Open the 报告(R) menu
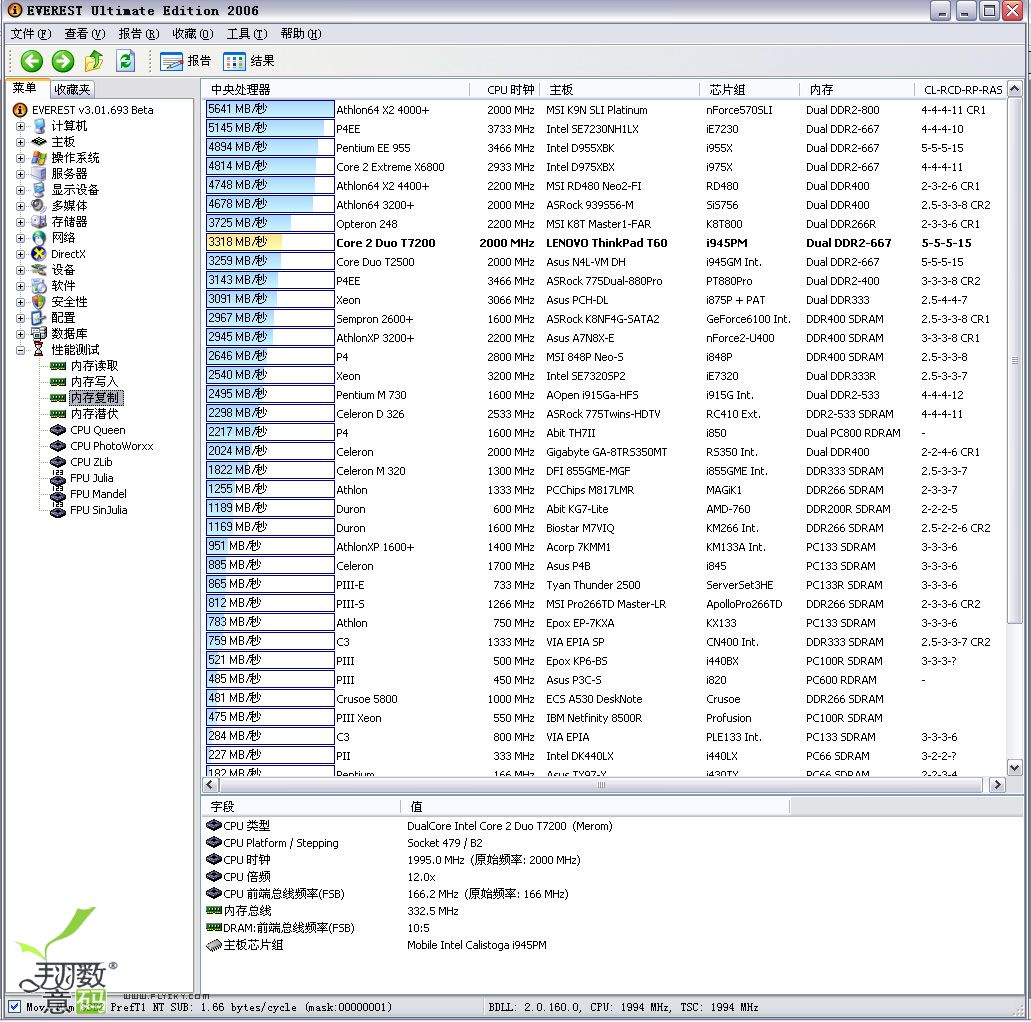The image size is (1031, 1022). [x=138, y=34]
